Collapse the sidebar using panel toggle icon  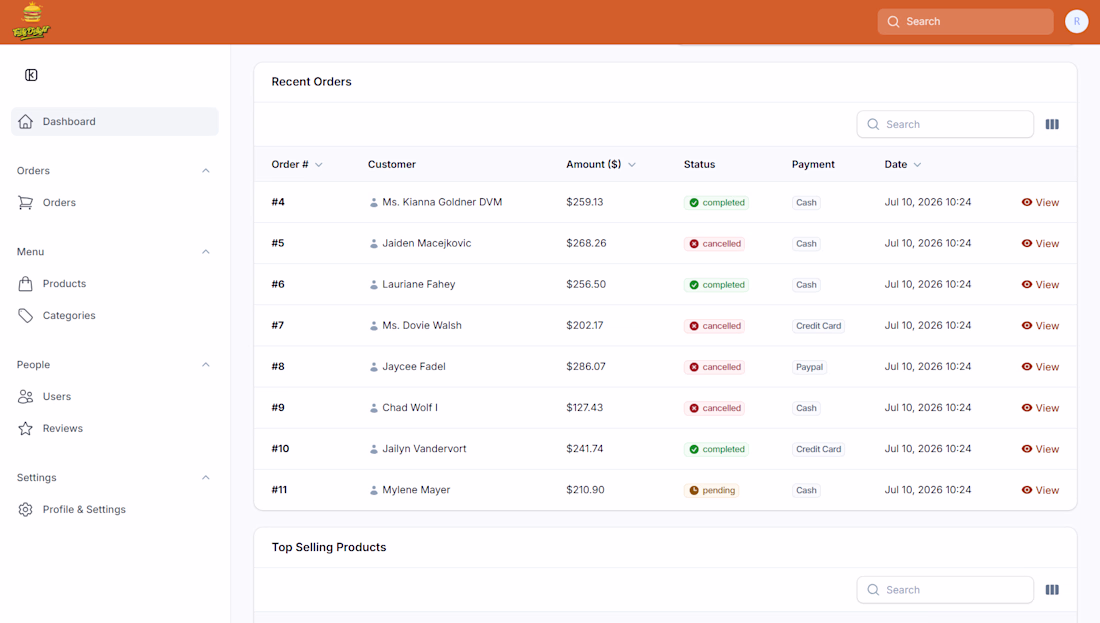point(31,75)
